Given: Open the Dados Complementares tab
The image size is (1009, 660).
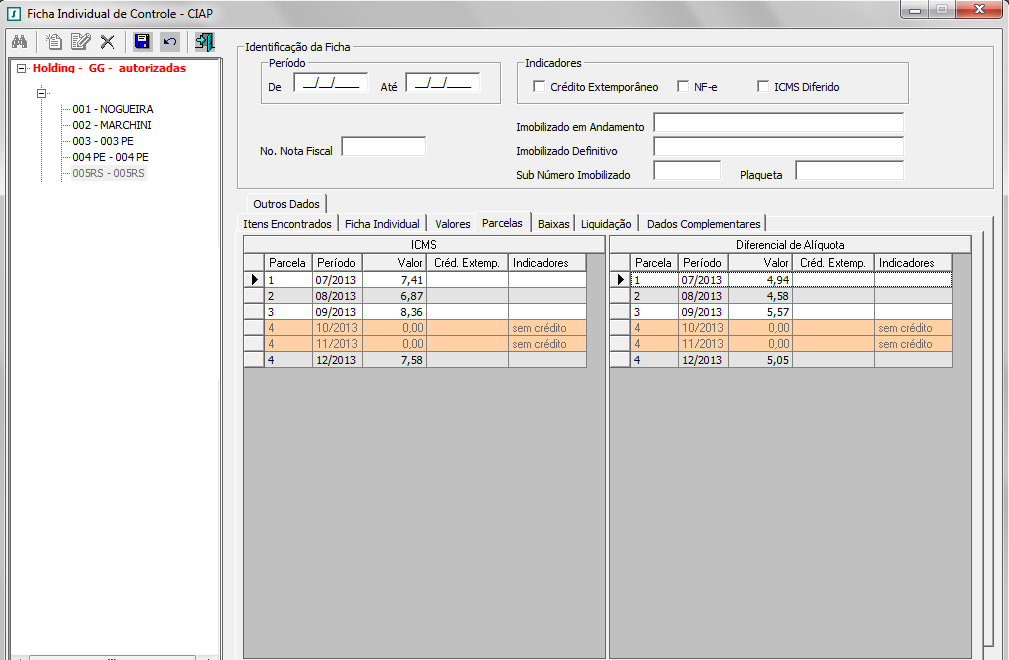Looking at the screenshot, I should click(704, 224).
